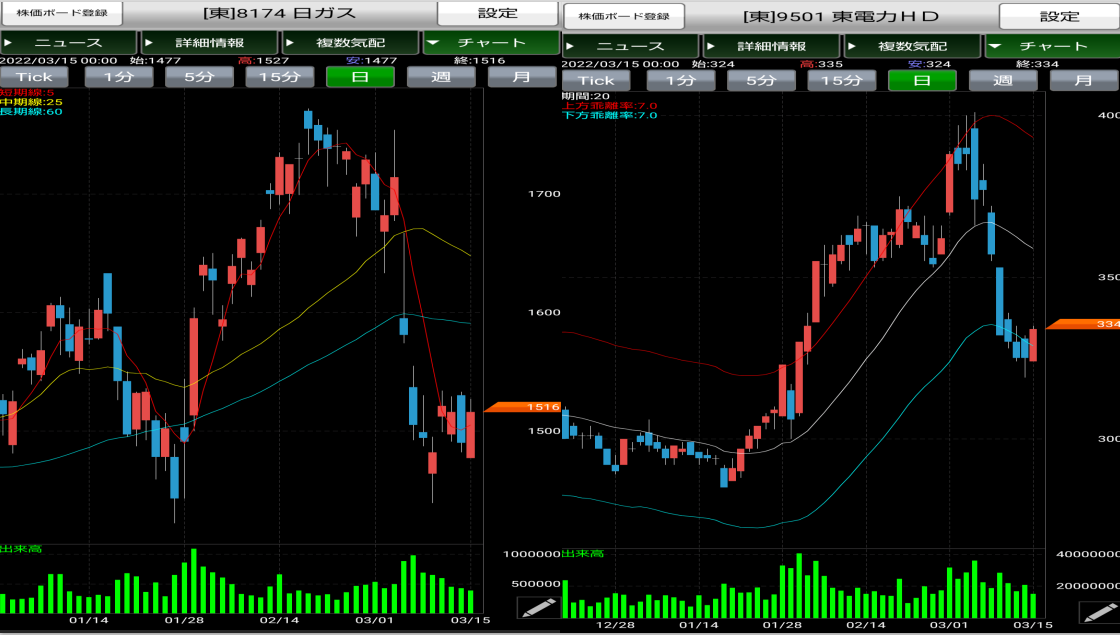Tap the 始:1477 open value

point(155,61)
